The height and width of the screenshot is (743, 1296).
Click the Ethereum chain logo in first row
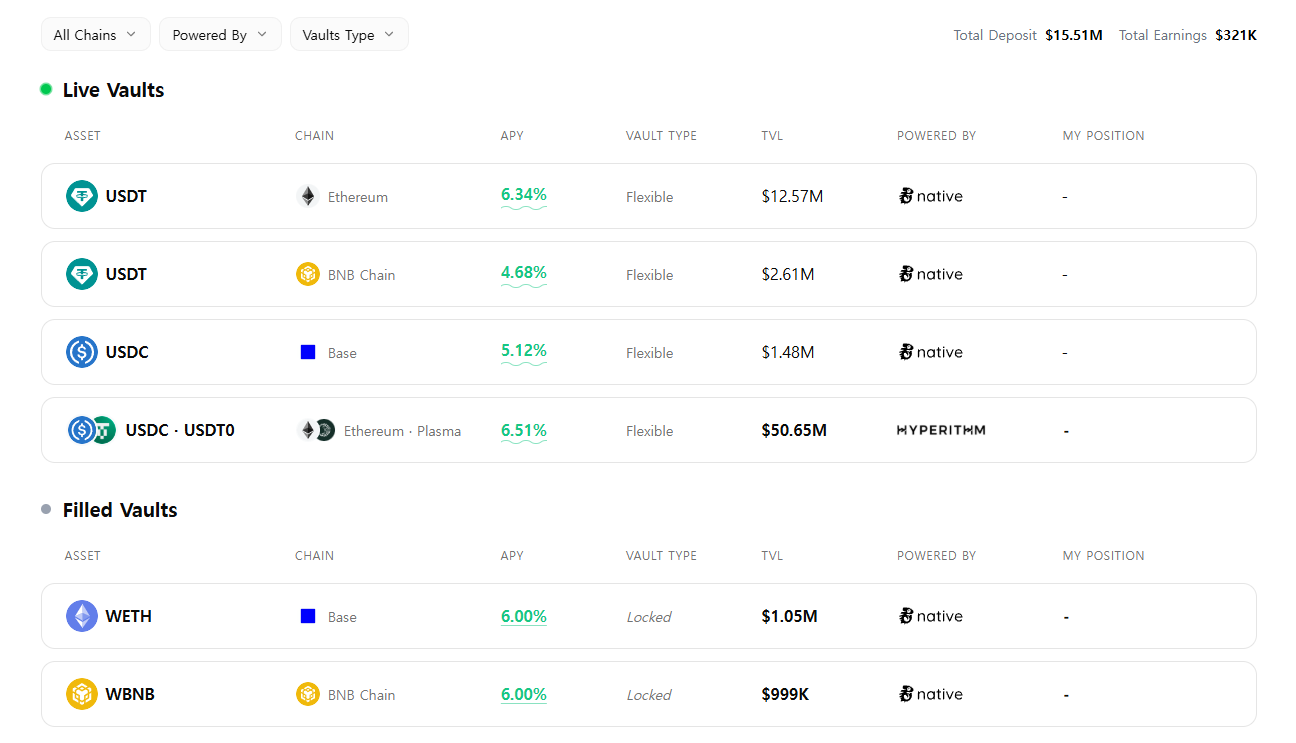point(308,196)
